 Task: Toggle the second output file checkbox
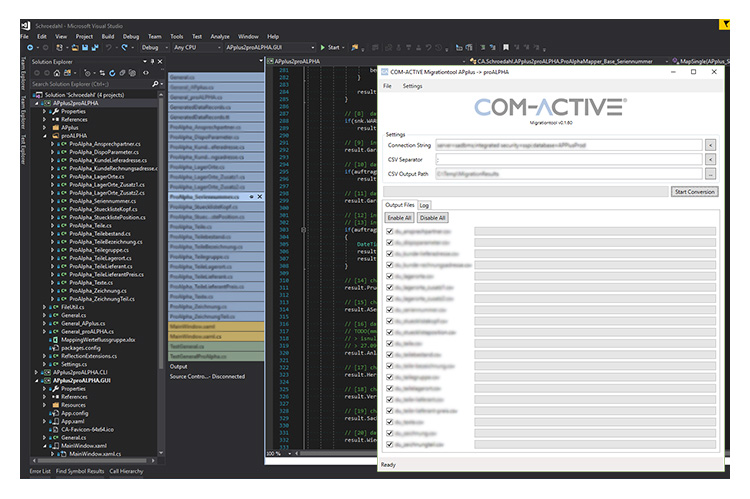(x=389, y=242)
